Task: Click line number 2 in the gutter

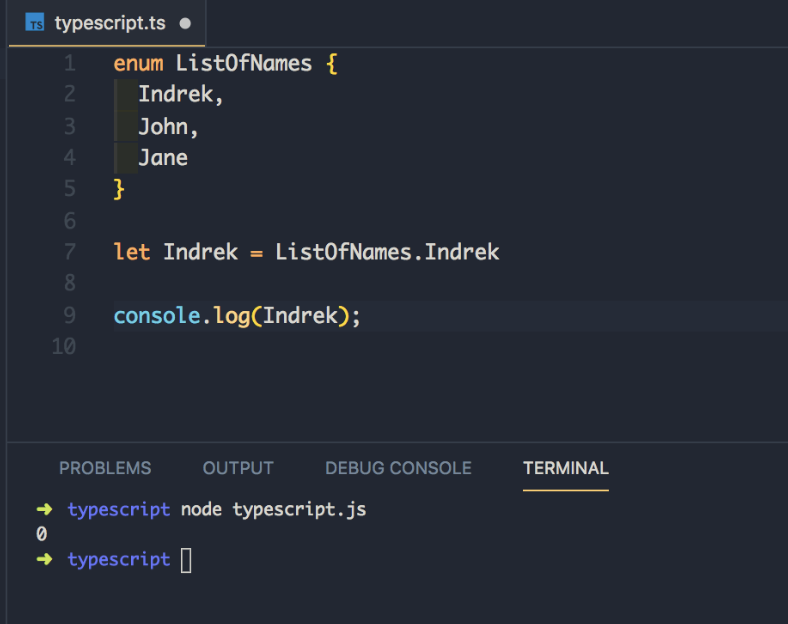Action: 70,94
